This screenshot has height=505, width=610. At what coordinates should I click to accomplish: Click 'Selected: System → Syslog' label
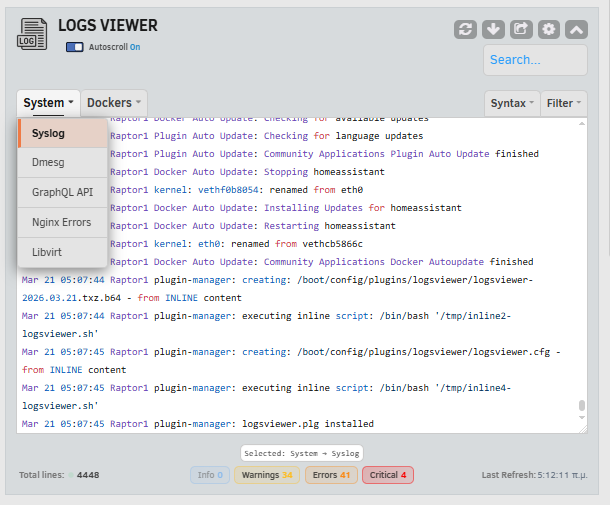[x=302, y=453]
